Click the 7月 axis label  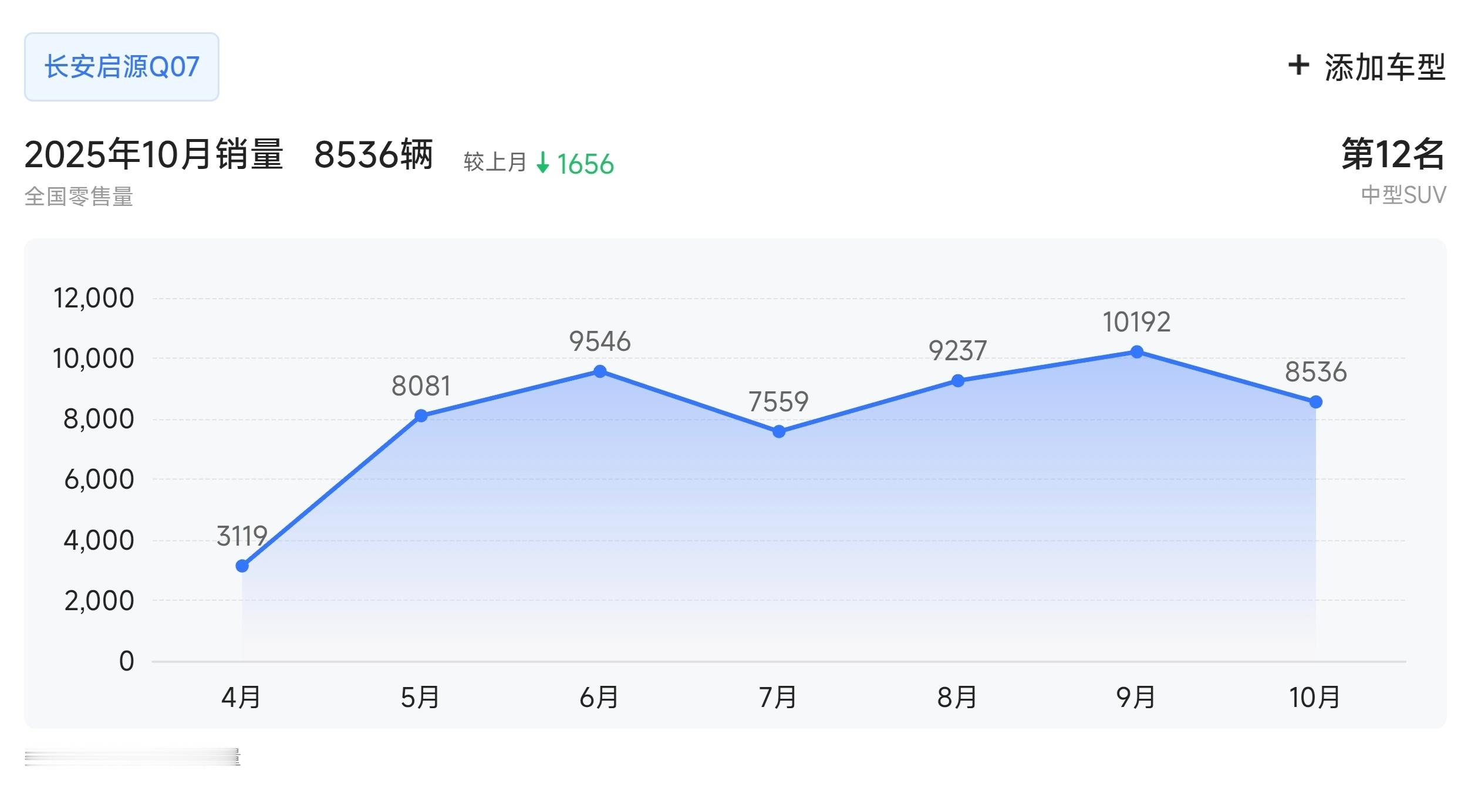(x=778, y=697)
